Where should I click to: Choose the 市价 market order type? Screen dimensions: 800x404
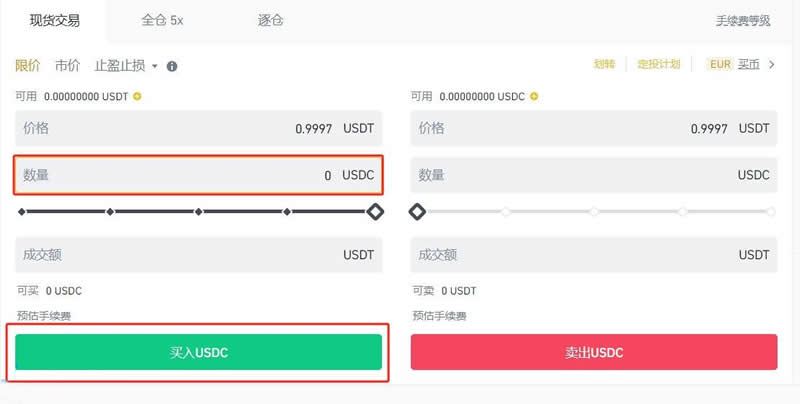pyautogui.click(x=67, y=66)
